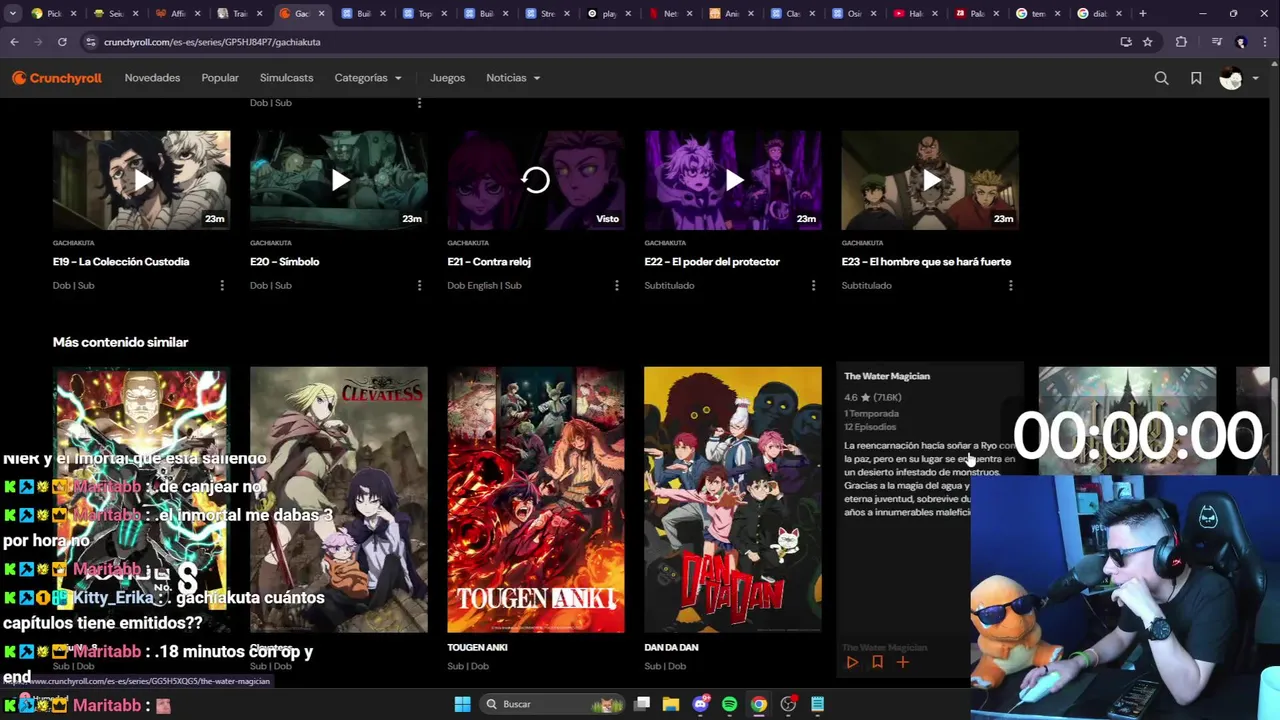Replay episode E21 Contra reloj
This screenshot has height=720, width=1280.
[535, 180]
